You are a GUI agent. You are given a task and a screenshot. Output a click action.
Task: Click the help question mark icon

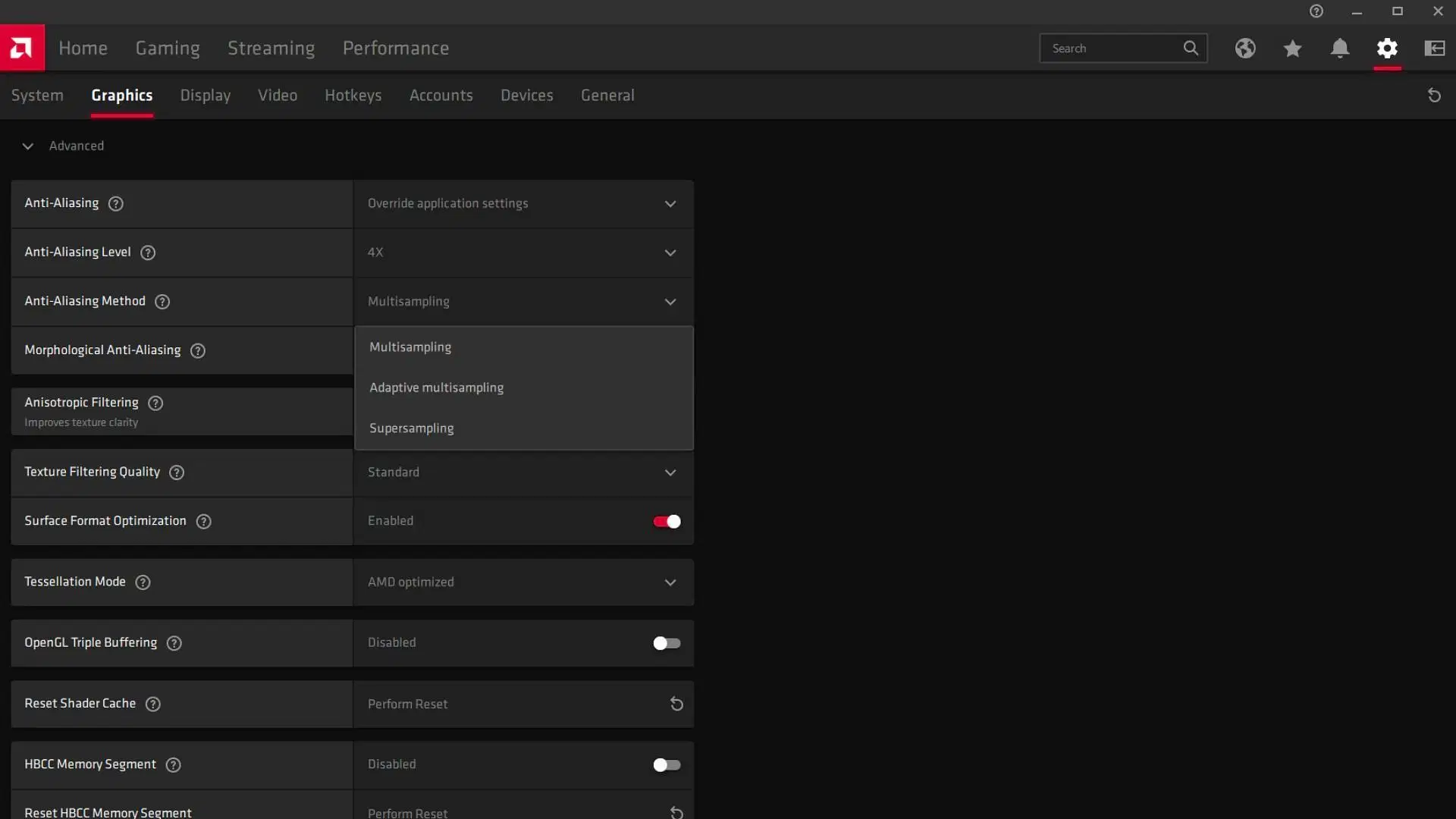(1316, 11)
